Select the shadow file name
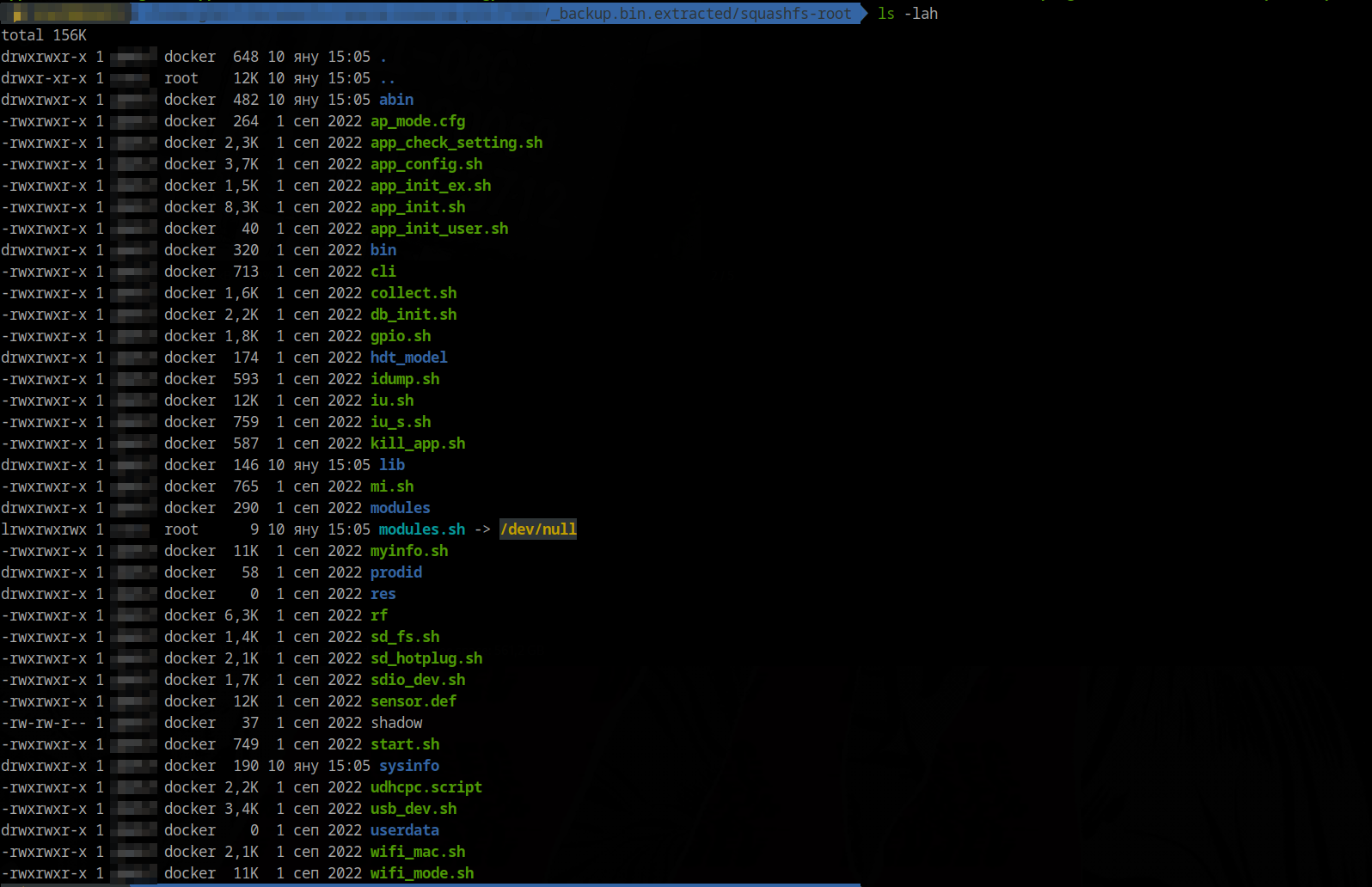Image resolution: width=1372 pixels, height=887 pixels. pos(396,723)
